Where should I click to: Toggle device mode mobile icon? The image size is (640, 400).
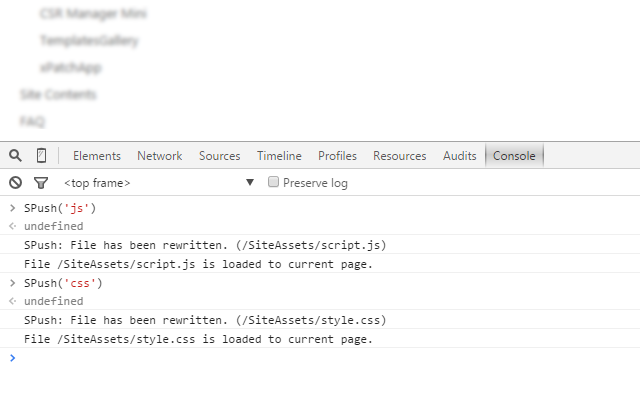coord(41,156)
